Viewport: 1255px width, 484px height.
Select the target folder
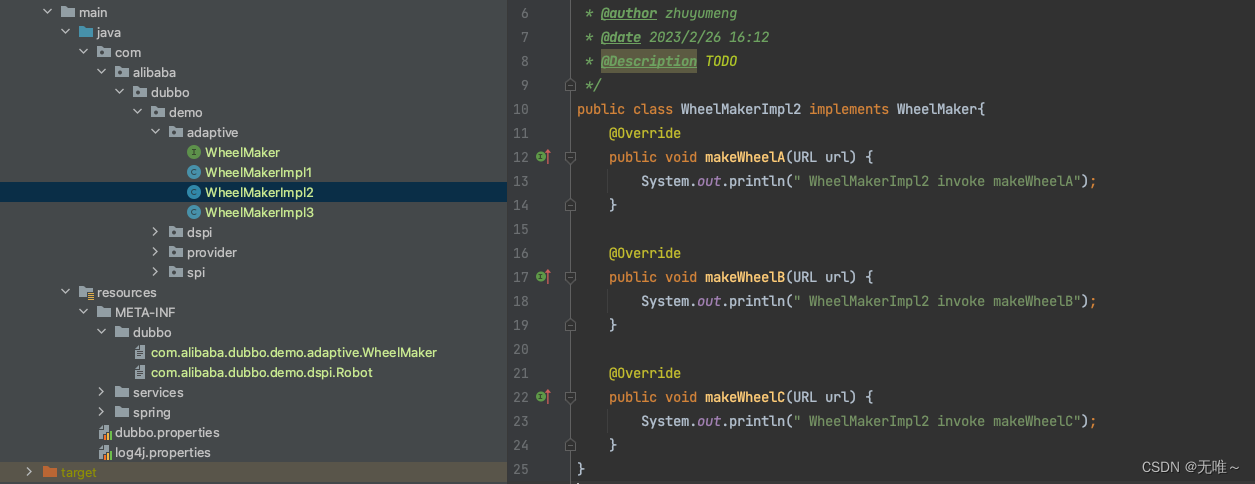[x=79, y=472]
